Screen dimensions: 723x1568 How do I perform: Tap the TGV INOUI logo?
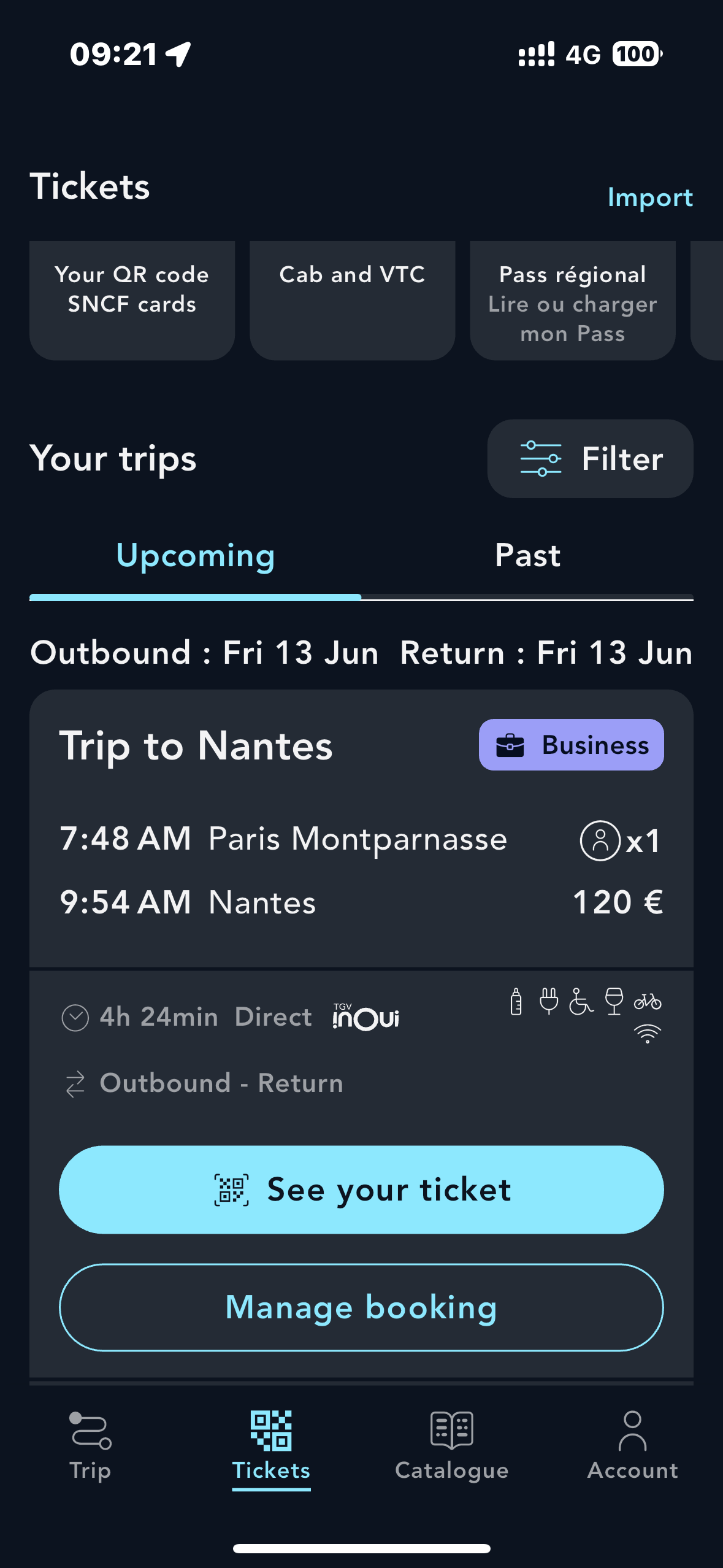pyautogui.click(x=365, y=1017)
